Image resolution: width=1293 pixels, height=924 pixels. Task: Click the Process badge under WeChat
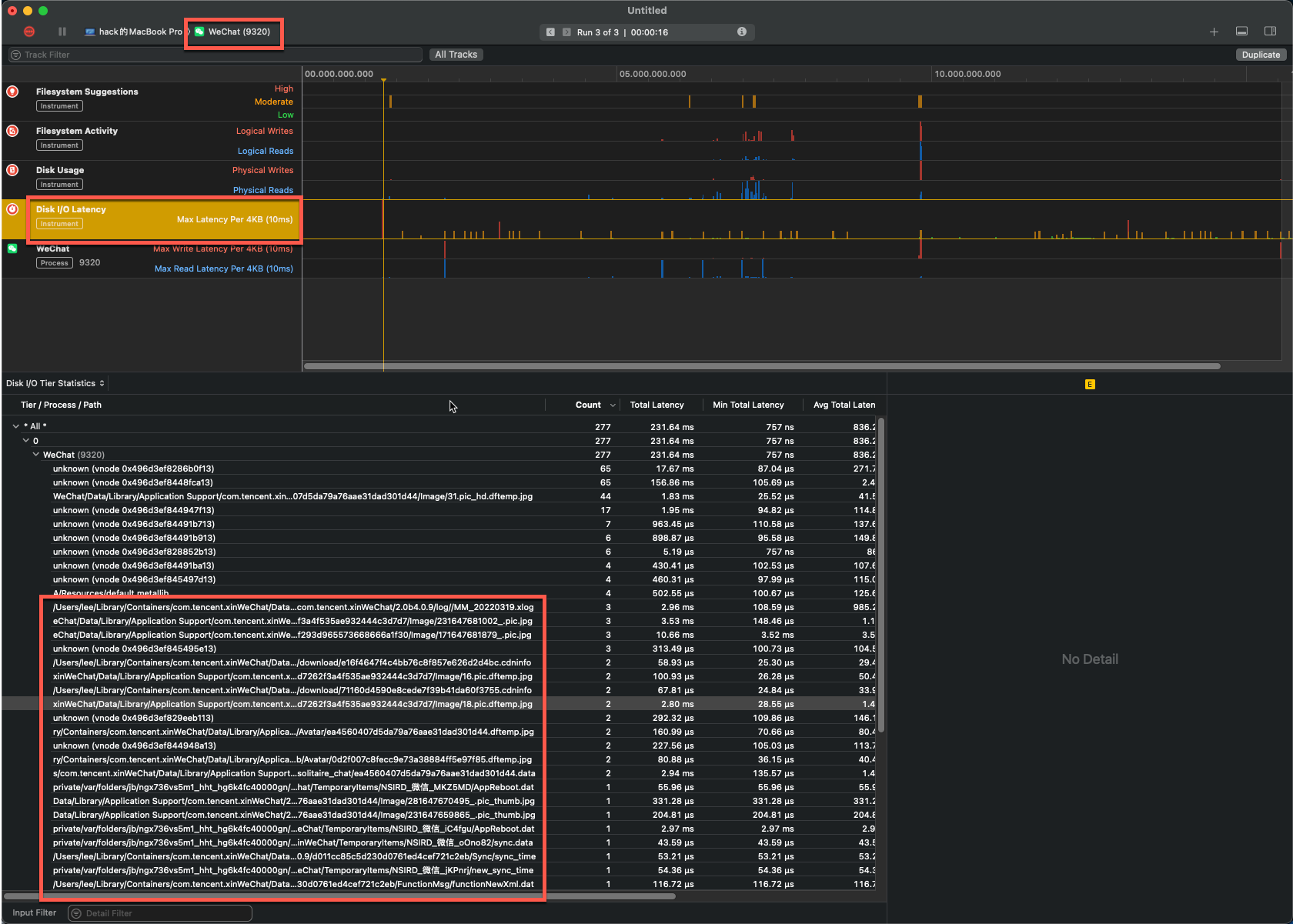(55, 263)
